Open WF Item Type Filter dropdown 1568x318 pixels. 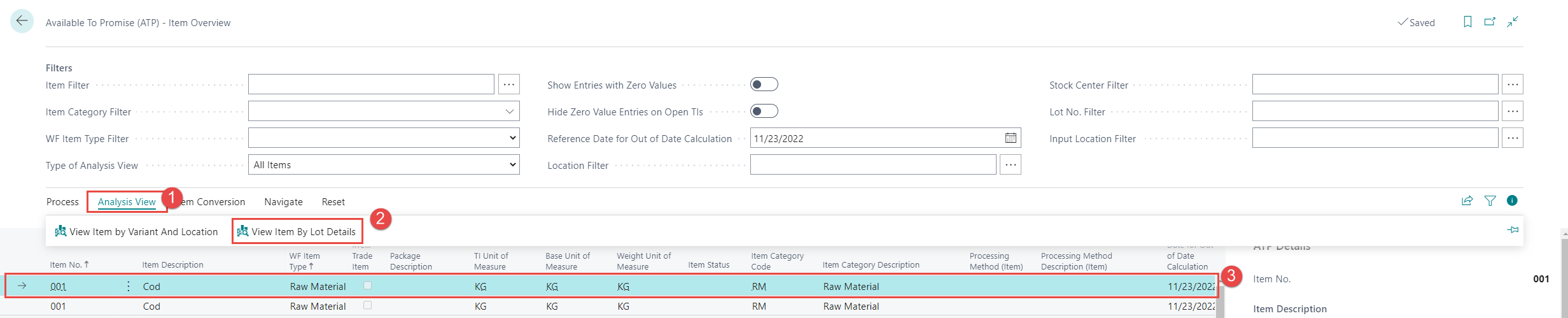(512, 138)
